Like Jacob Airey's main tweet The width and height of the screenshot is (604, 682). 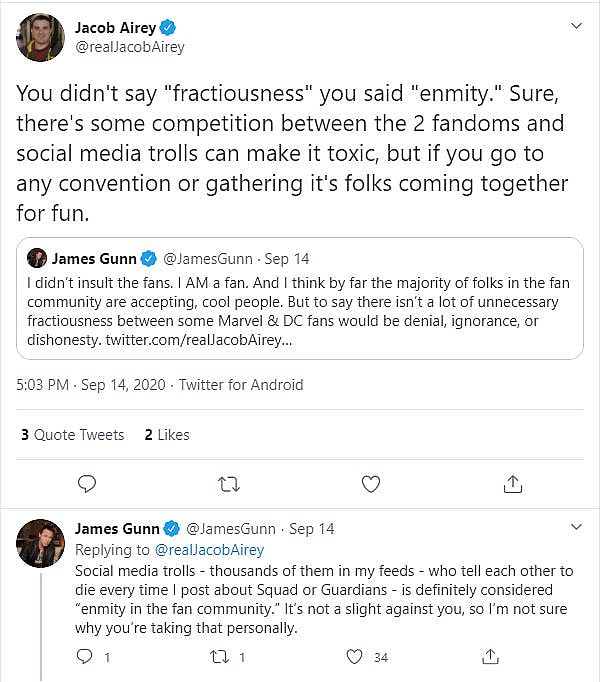[x=371, y=484]
